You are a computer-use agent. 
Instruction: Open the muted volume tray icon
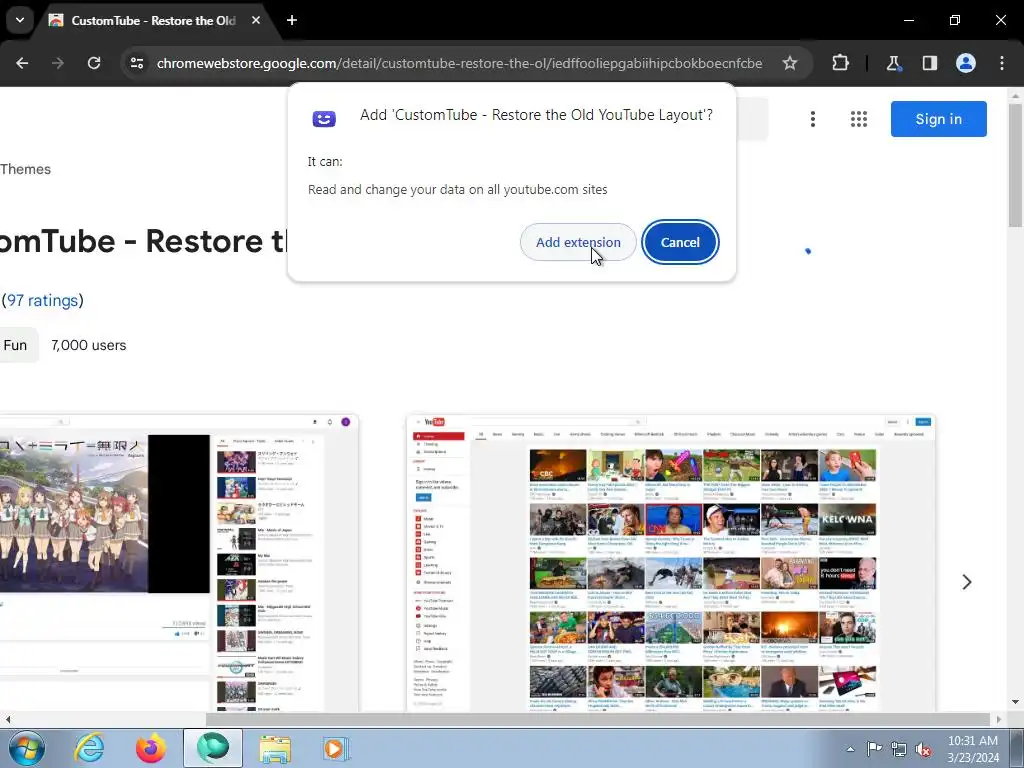(923, 749)
